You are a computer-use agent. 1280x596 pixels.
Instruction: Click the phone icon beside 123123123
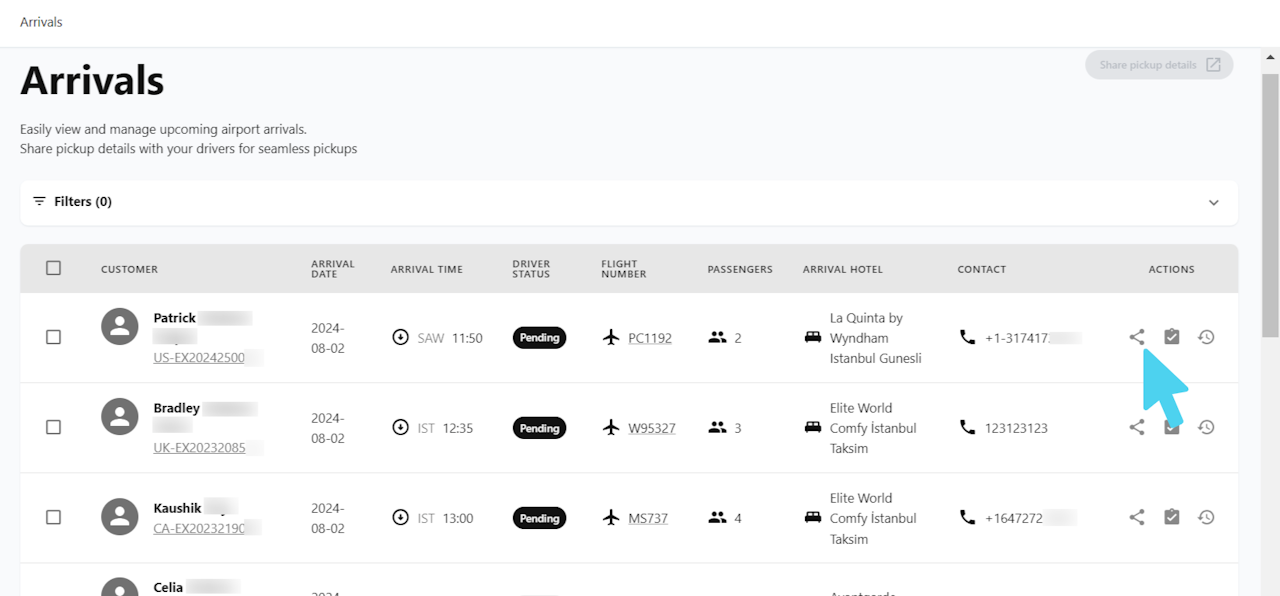[x=967, y=427]
